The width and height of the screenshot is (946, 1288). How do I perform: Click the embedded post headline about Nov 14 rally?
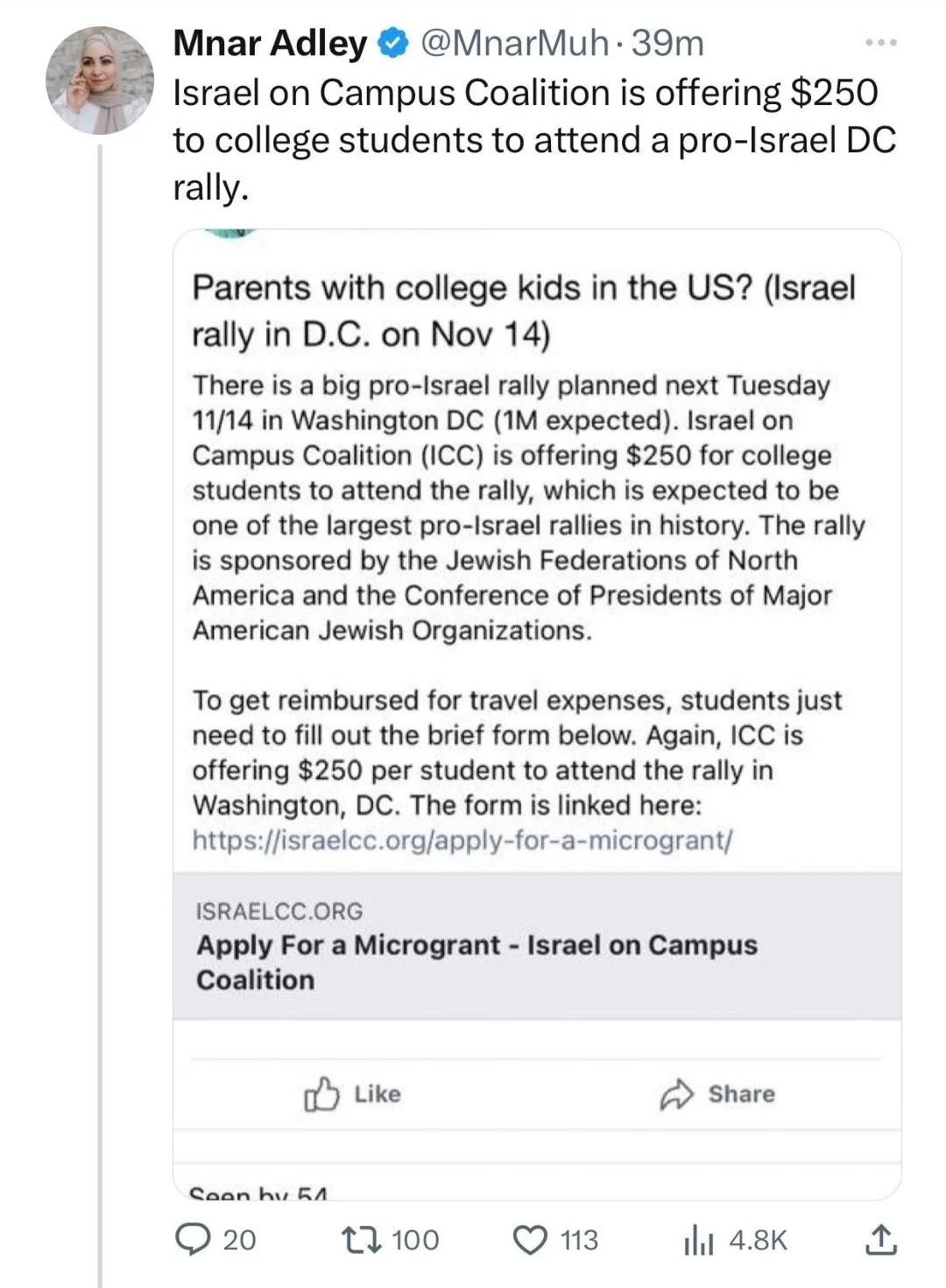tap(524, 311)
